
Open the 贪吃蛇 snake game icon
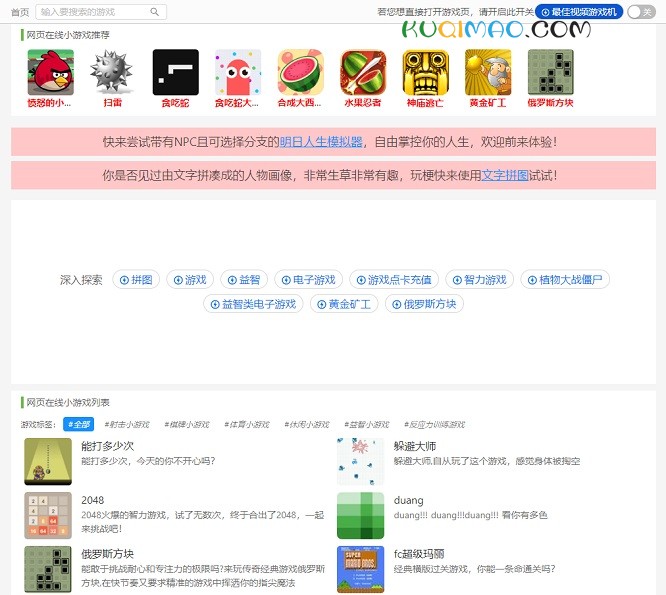[x=175, y=72]
